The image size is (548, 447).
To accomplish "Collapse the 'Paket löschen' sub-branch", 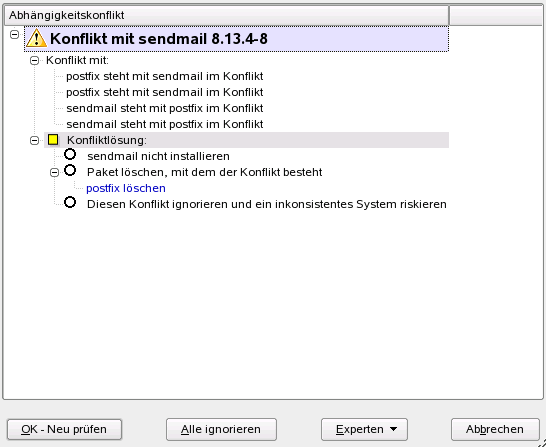I will tap(55, 172).
